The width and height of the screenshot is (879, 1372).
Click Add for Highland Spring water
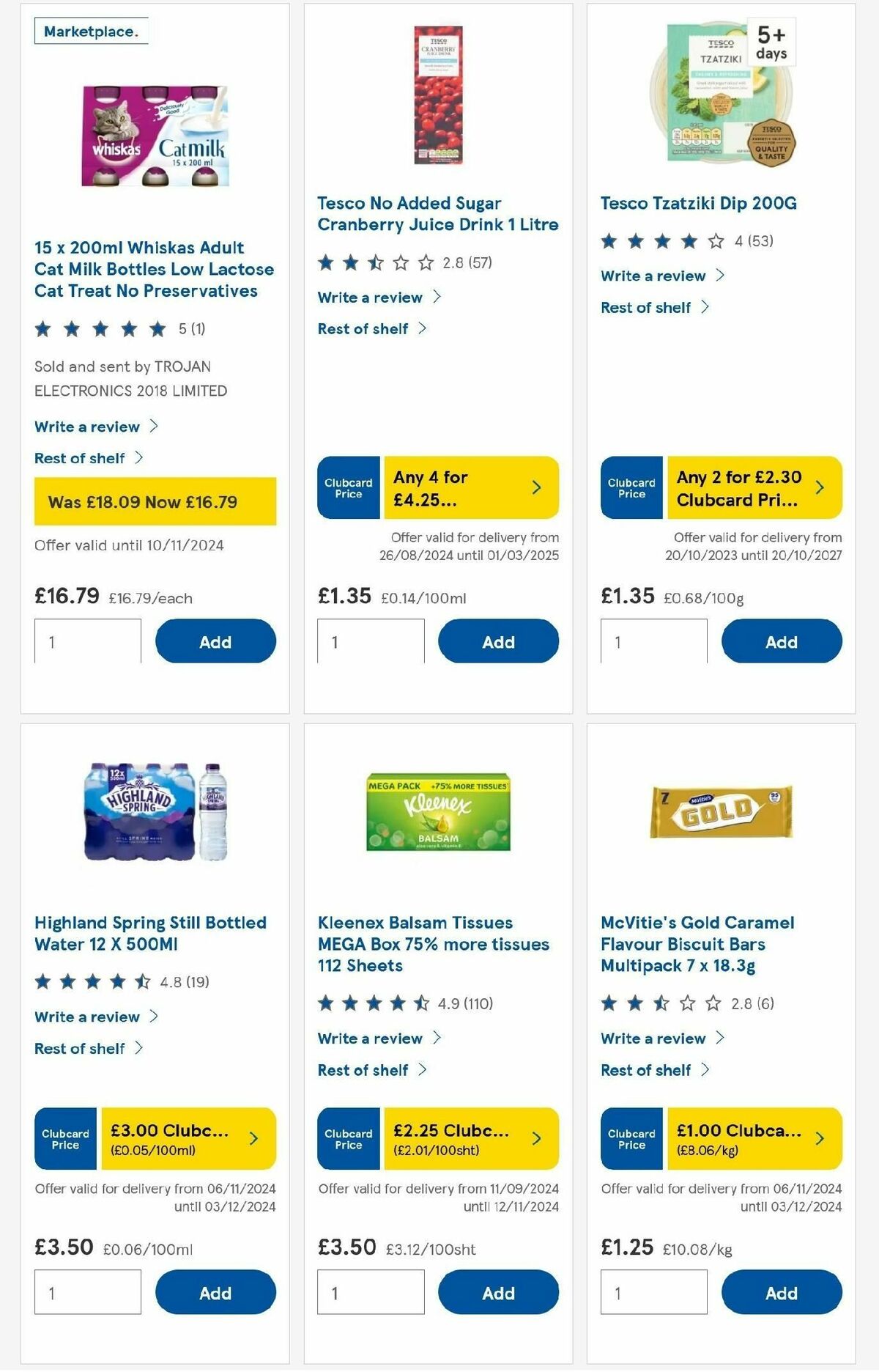coord(215,1291)
